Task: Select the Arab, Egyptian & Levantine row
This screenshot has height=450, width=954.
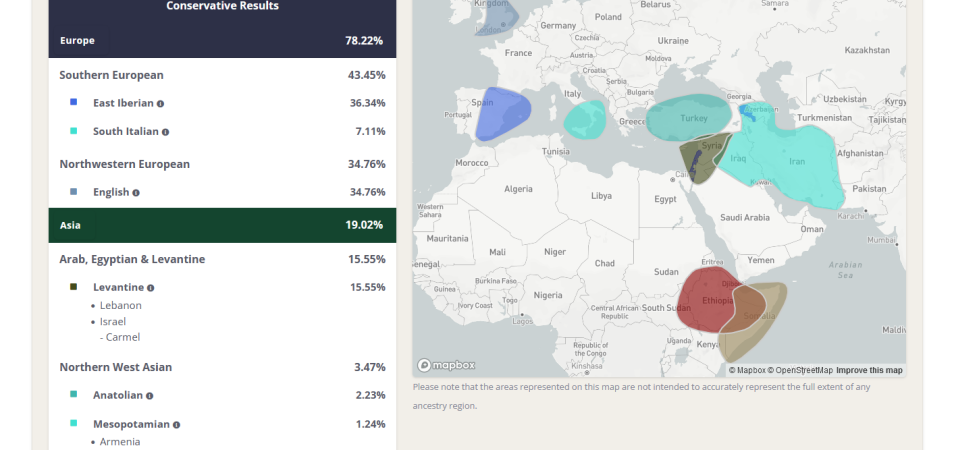Action: click(x=222, y=259)
